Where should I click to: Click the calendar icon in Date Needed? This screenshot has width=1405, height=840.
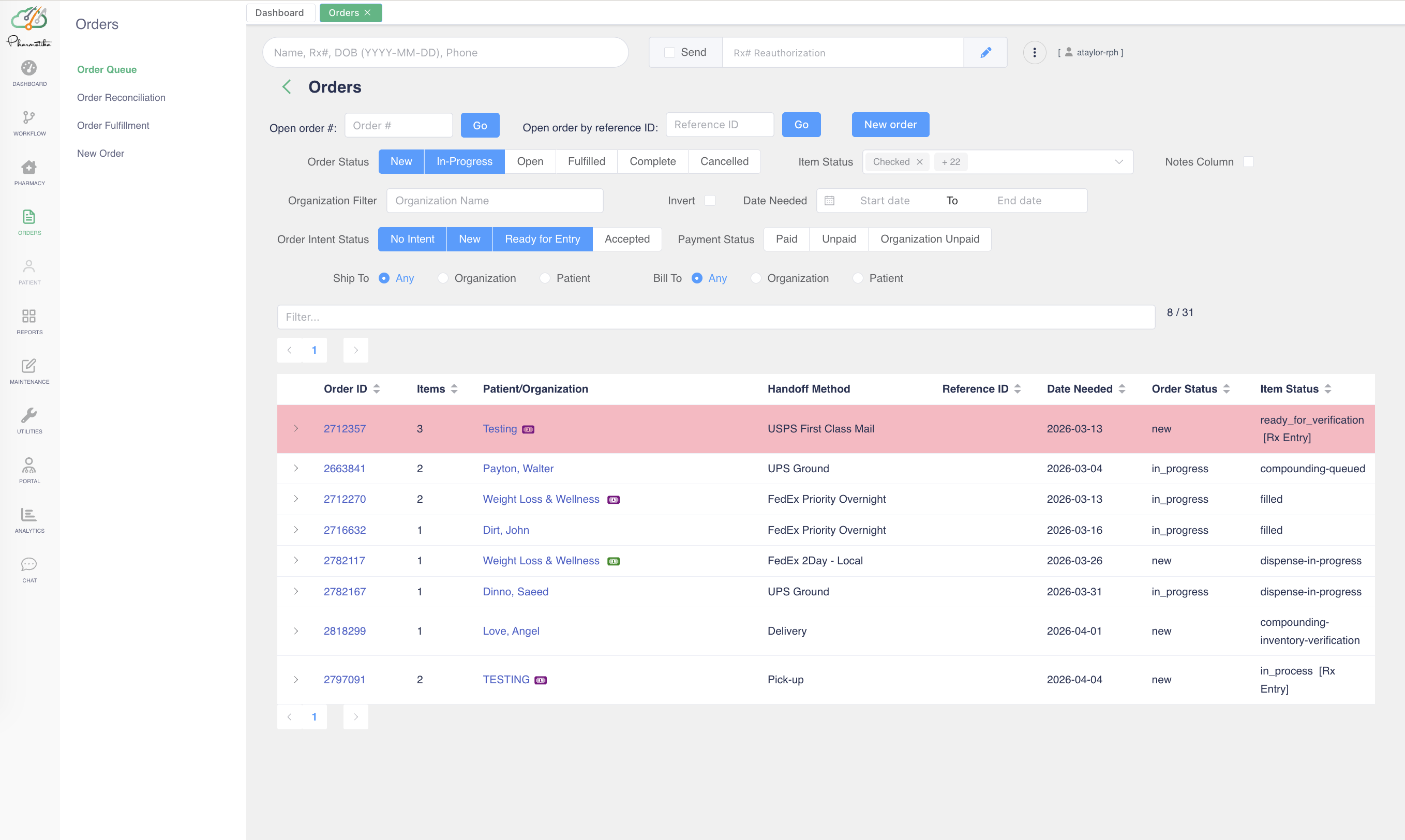click(x=829, y=200)
